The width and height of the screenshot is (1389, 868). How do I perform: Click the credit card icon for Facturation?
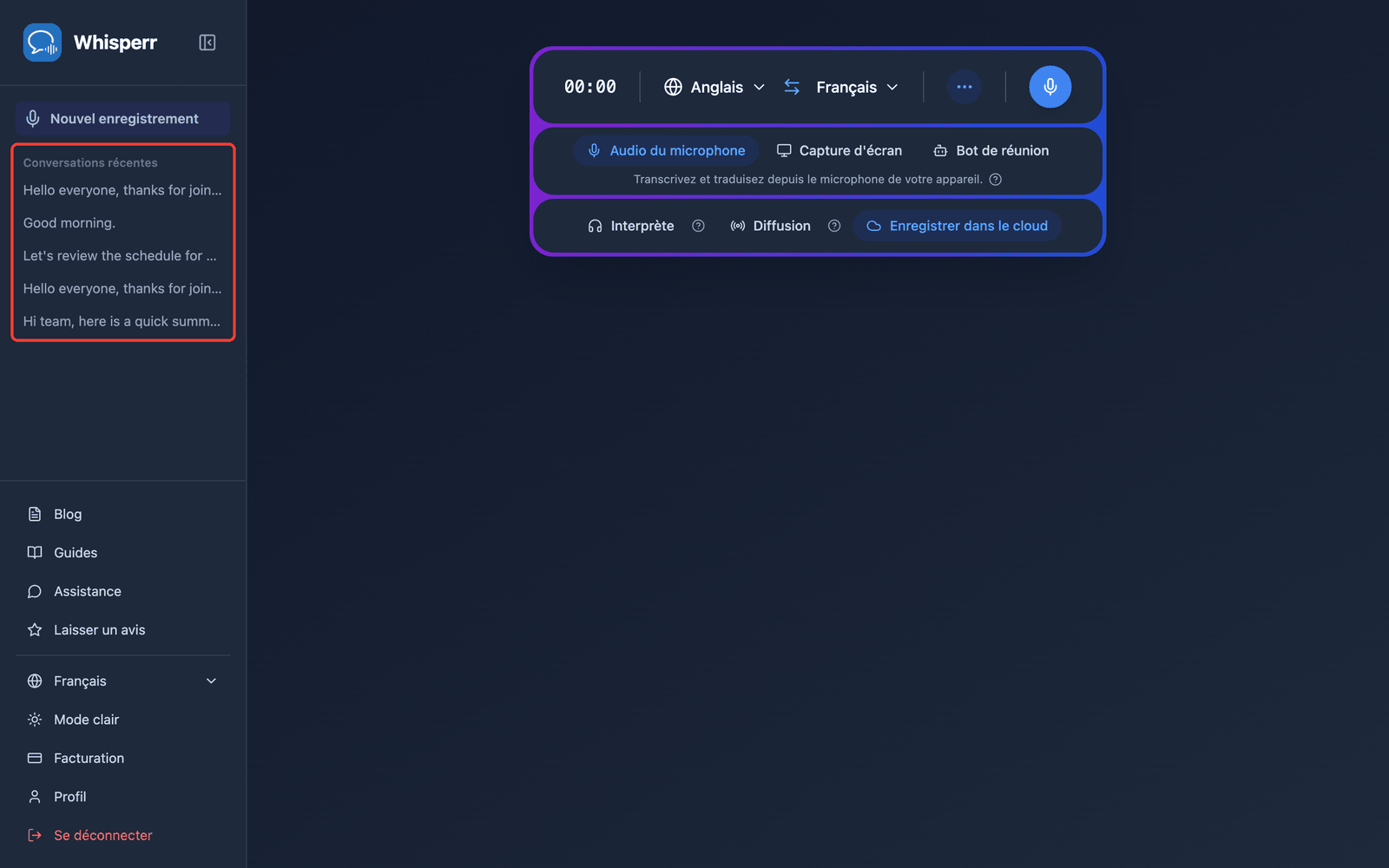[35, 759]
